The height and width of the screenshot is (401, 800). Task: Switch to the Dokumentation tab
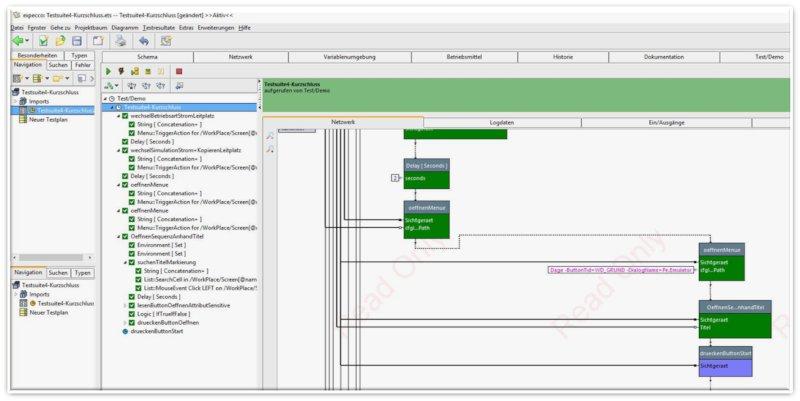[x=664, y=57]
